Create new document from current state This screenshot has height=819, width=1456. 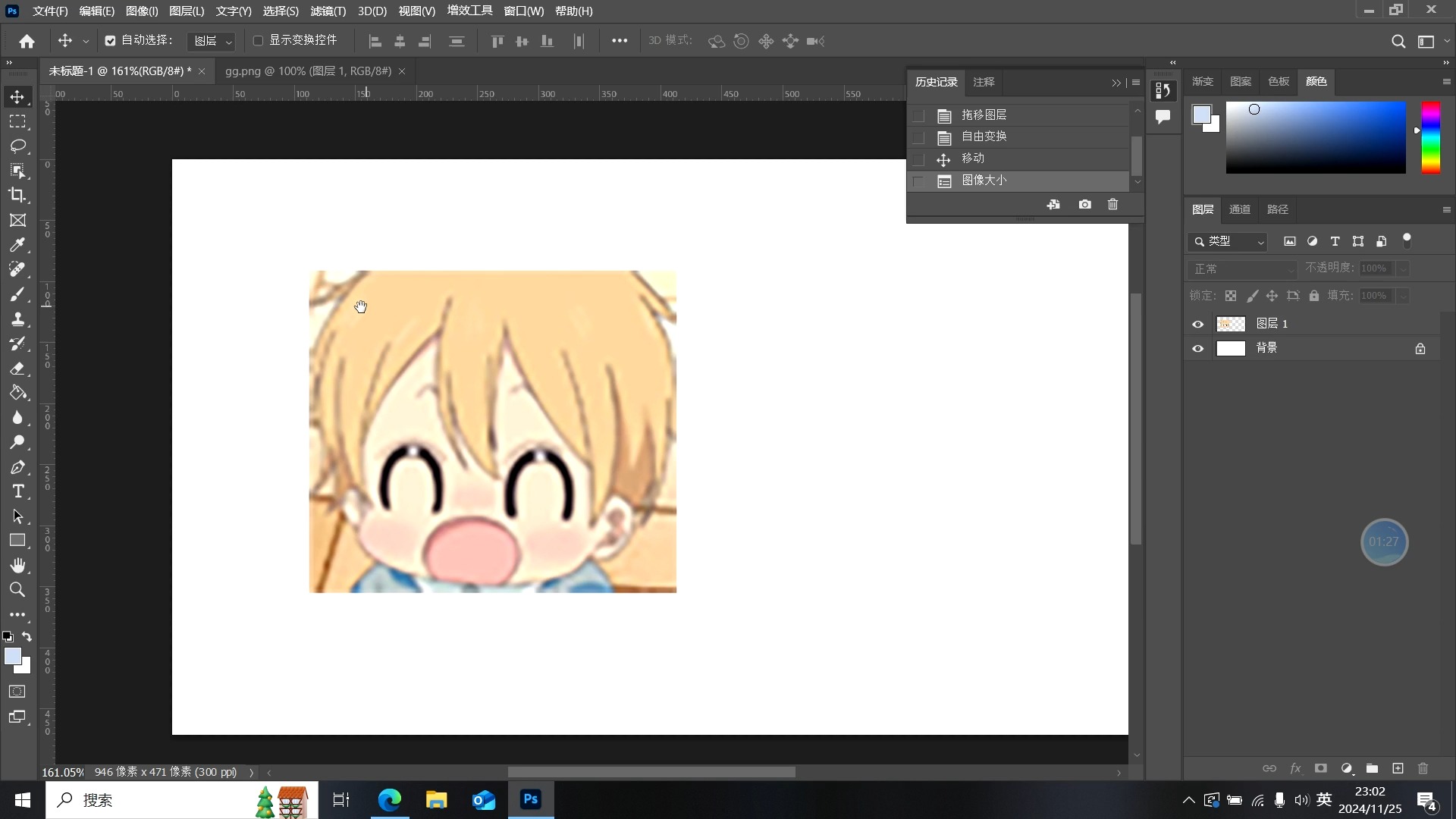point(1053,205)
